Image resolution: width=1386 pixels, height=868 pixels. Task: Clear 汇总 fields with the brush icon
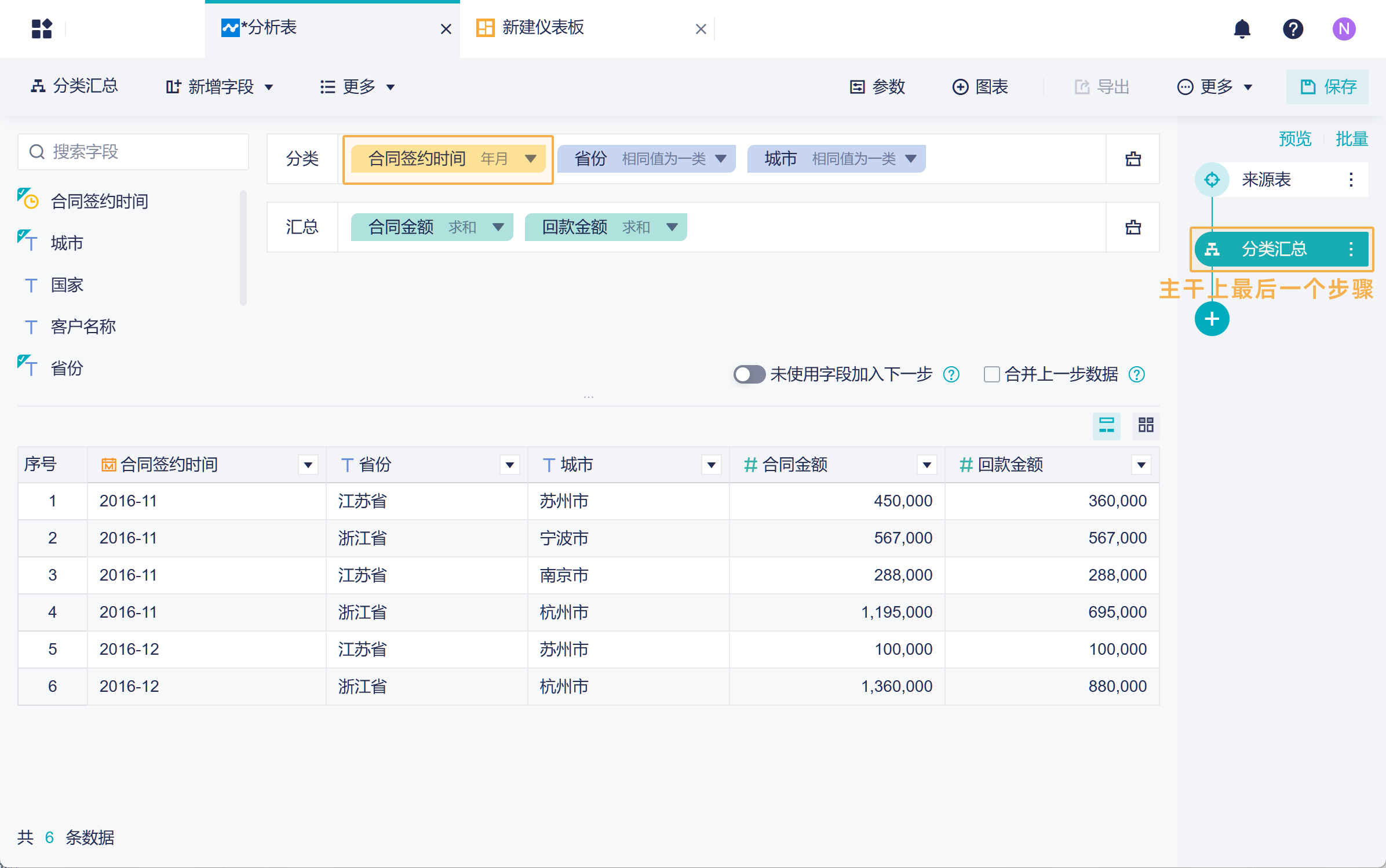coord(1133,227)
